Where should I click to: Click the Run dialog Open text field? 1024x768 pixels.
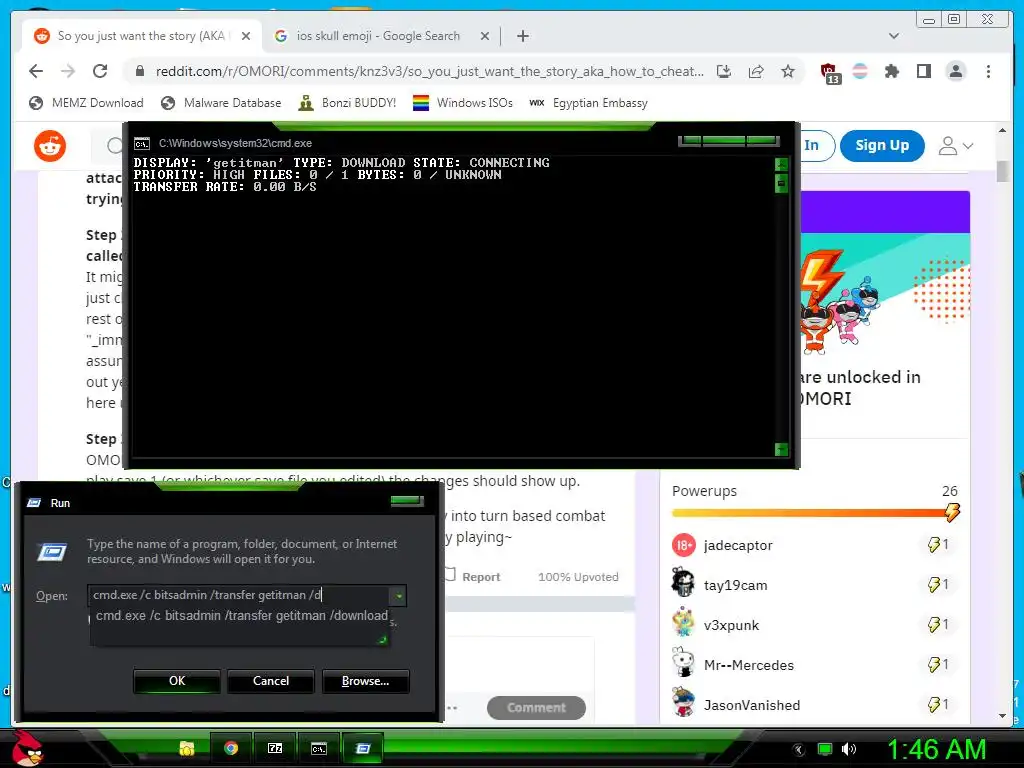239,595
